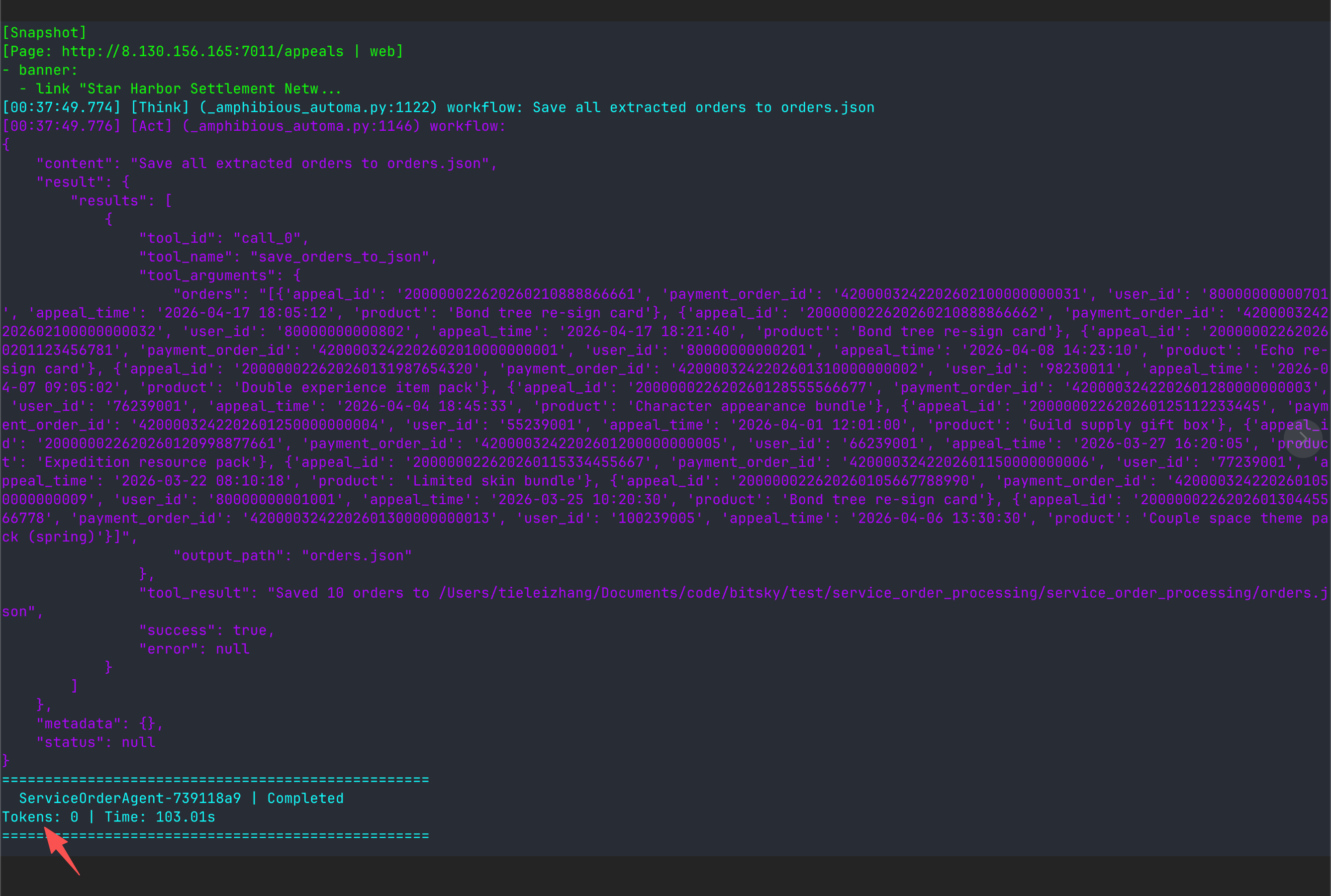Click the [Snapshot] header line
The height and width of the screenshot is (896, 1331).
(x=45, y=33)
